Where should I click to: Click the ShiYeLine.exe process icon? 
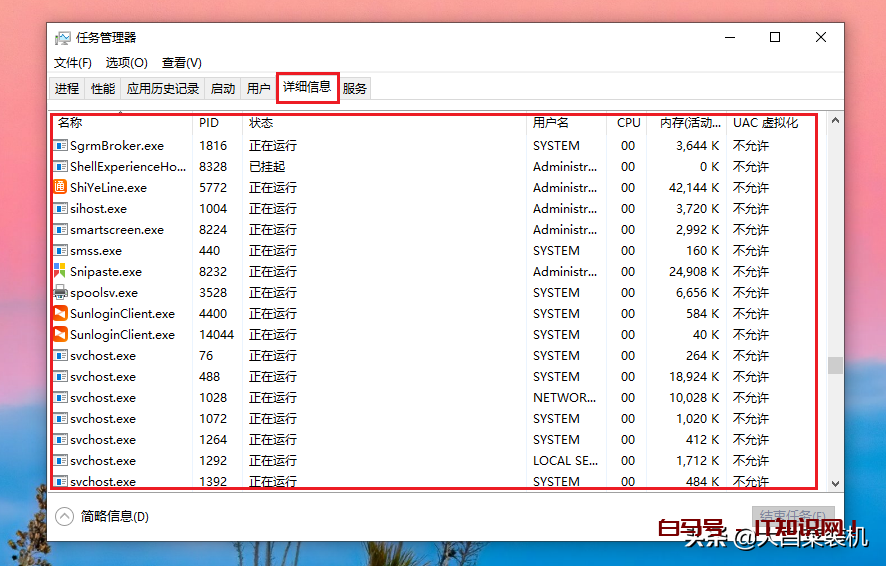(x=61, y=187)
